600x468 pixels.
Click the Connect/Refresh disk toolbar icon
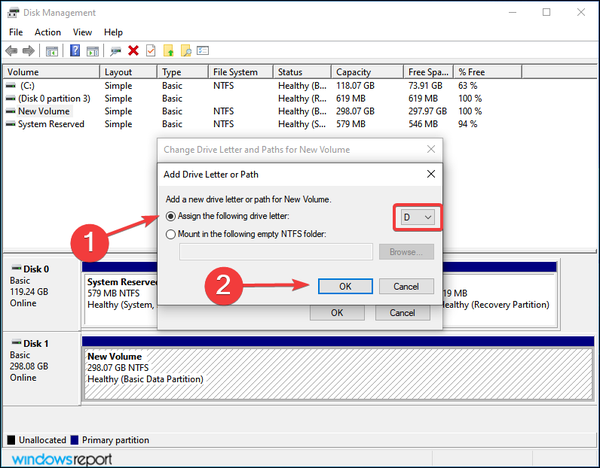[115, 51]
